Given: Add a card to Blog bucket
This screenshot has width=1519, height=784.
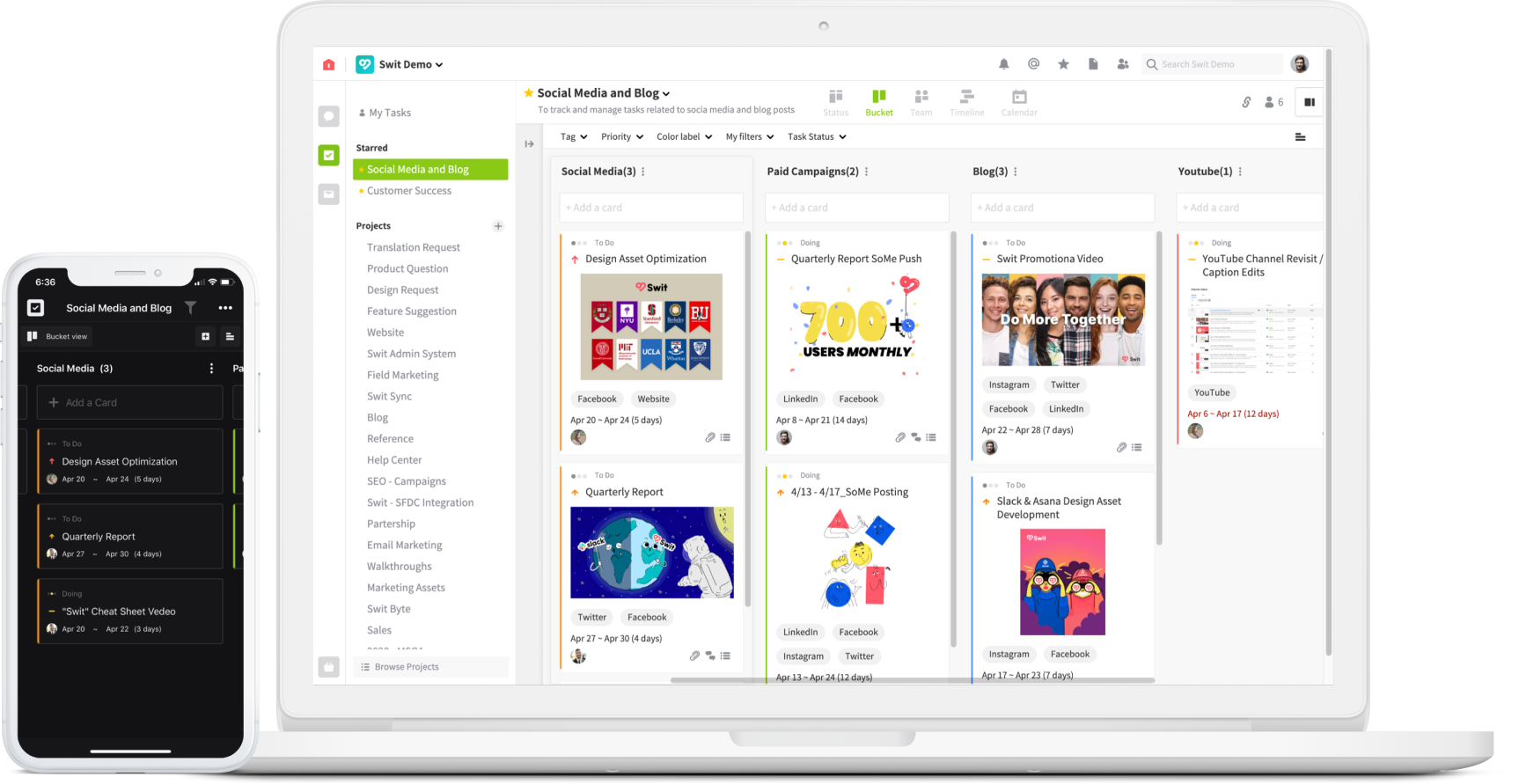Looking at the screenshot, I should tap(1063, 208).
